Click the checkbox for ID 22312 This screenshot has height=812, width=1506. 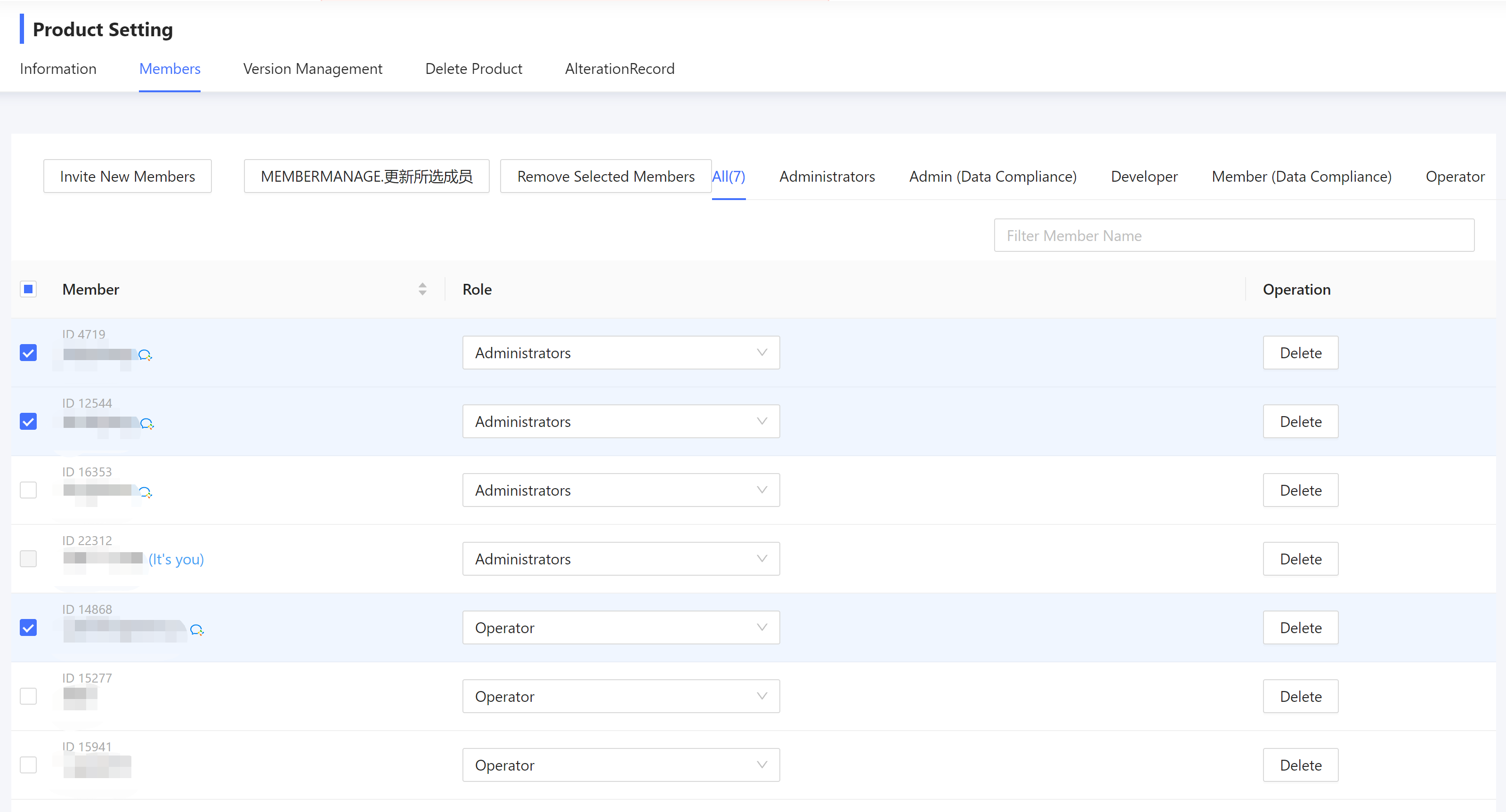28,559
